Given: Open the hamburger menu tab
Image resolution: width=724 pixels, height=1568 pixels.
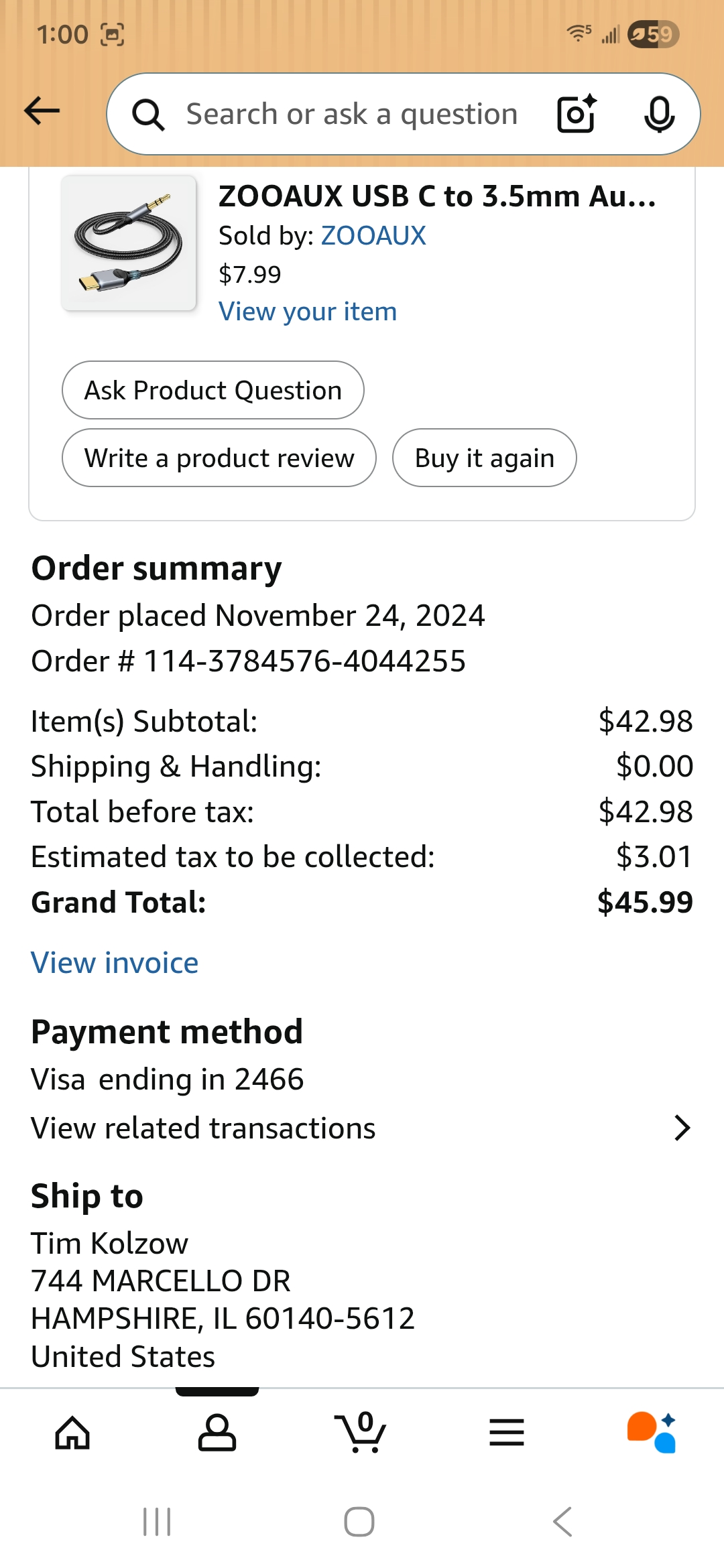Looking at the screenshot, I should pyautogui.click(x=507, y=1433).
